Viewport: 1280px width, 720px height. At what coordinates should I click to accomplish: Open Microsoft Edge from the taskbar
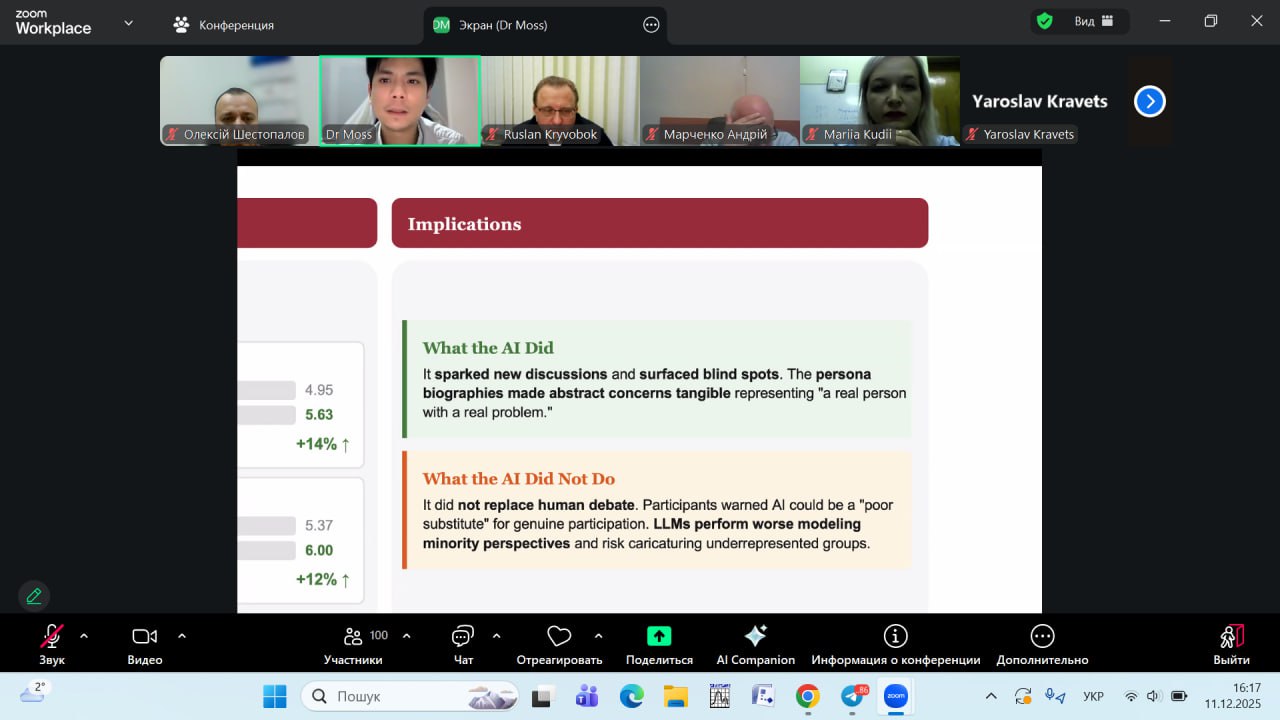pyautogui.click(x=631, y=696)
